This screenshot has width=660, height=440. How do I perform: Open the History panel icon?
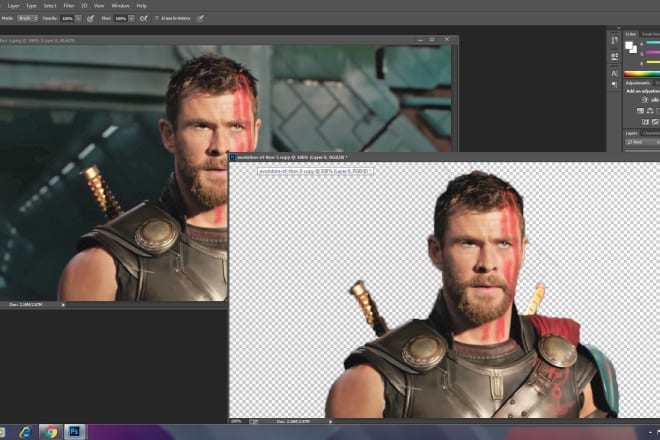(615, 41)
